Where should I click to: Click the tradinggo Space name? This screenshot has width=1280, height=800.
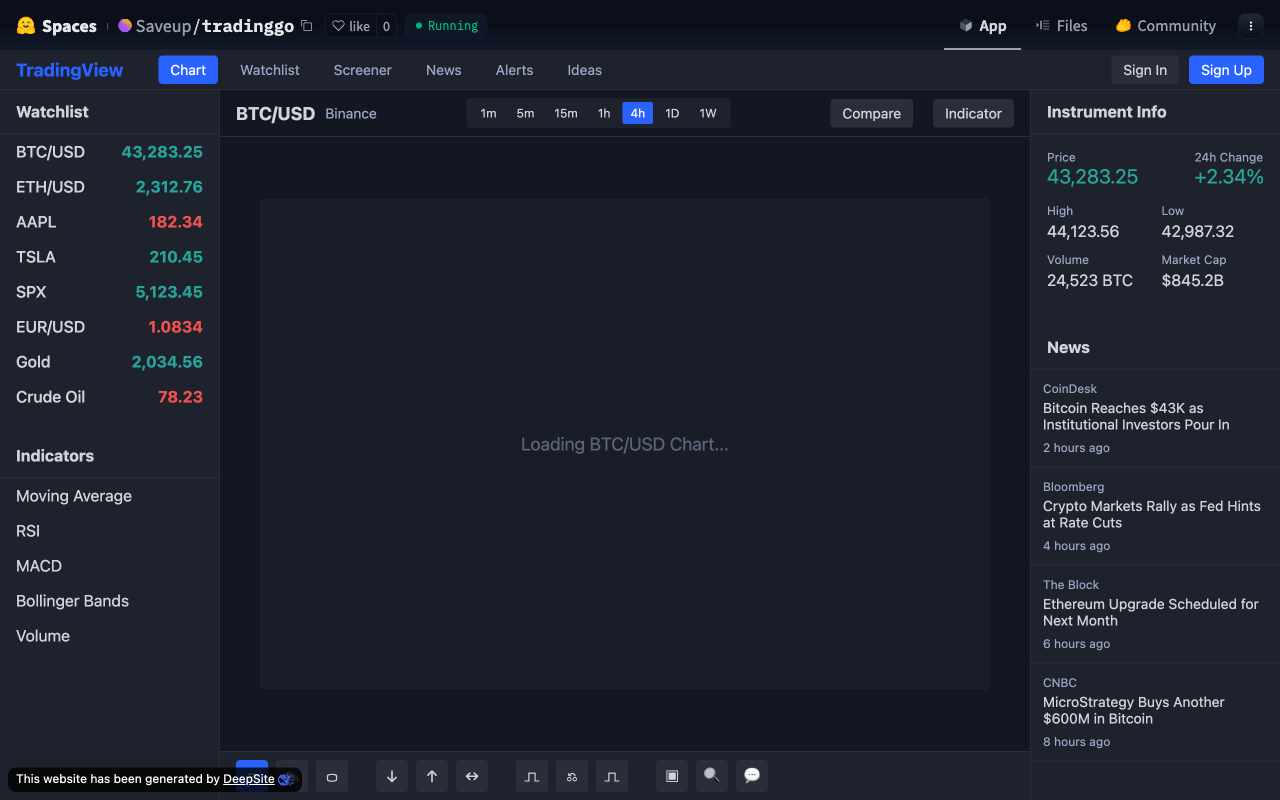pos(248,26)
